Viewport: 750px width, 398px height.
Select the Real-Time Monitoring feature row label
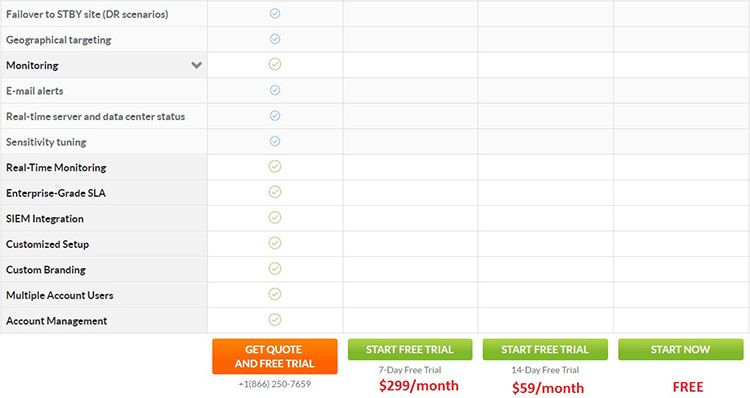[56, 167]
